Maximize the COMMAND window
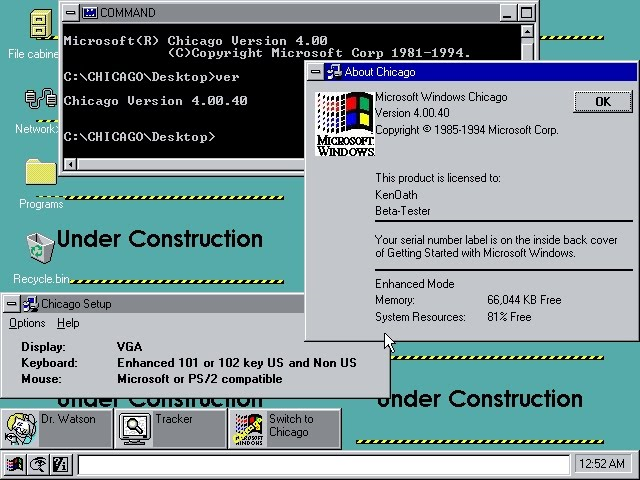 click(526, 13)
